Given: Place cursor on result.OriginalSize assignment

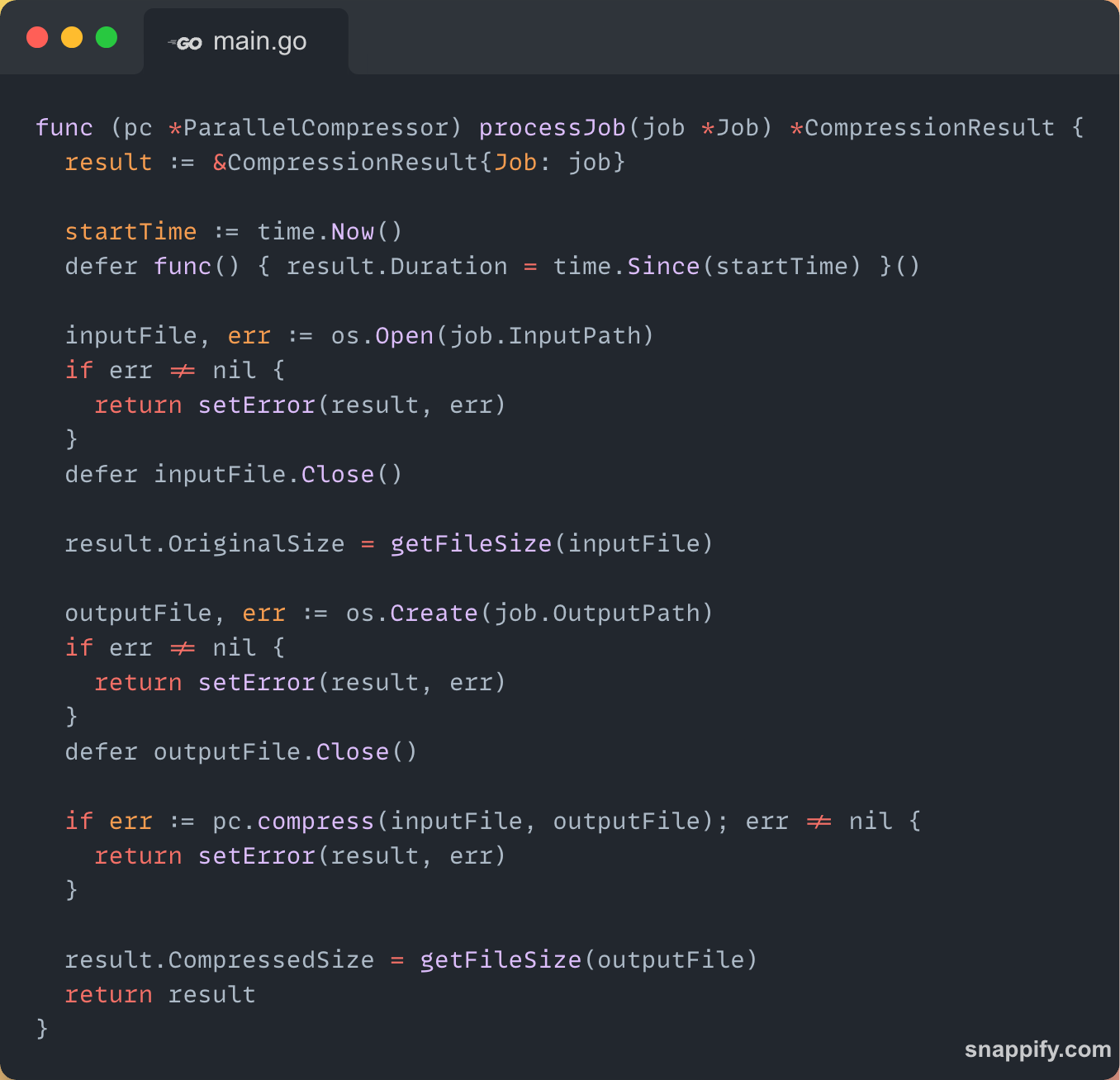Looking at the screenshot, I should coord(204,543).
